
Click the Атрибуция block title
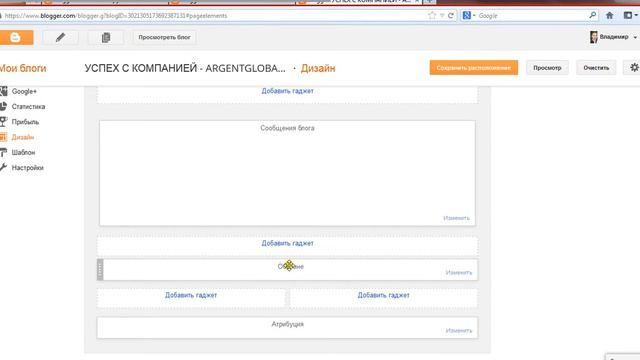tap(287, 324)
